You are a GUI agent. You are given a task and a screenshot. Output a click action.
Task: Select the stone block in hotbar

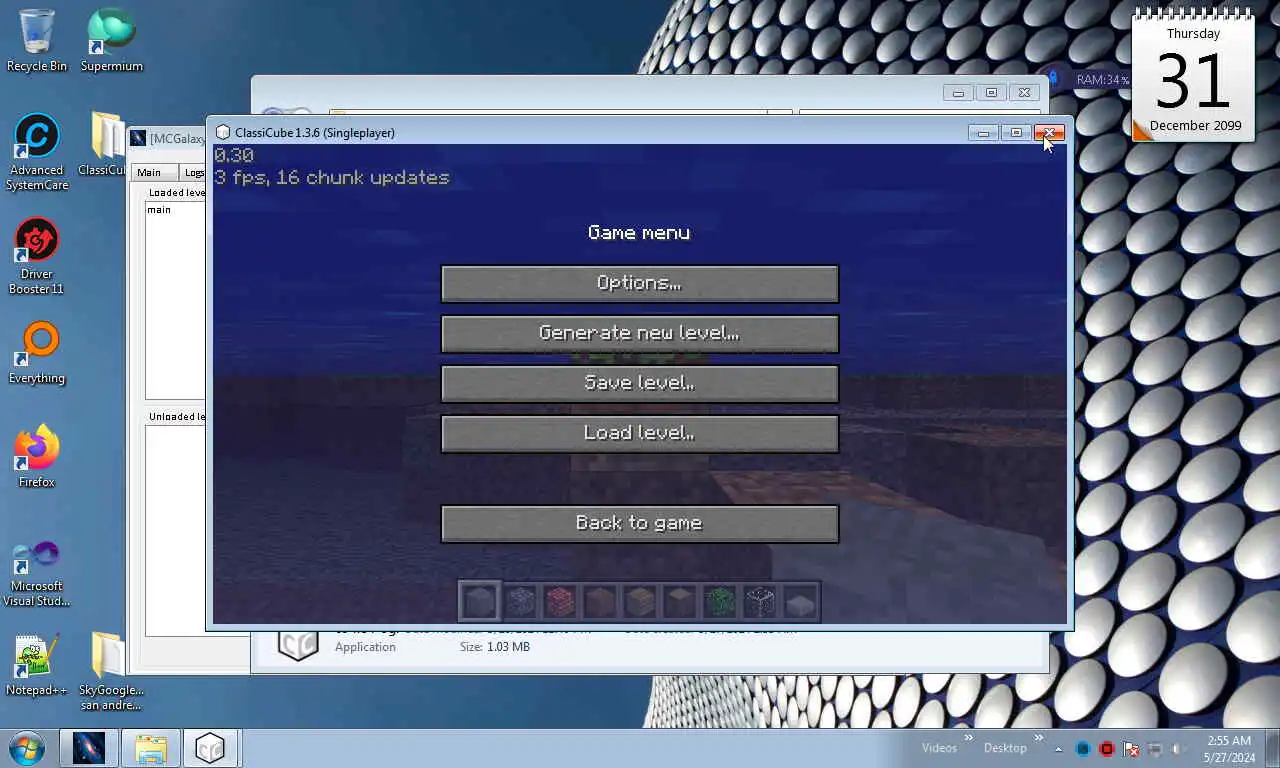click(479, 601)
